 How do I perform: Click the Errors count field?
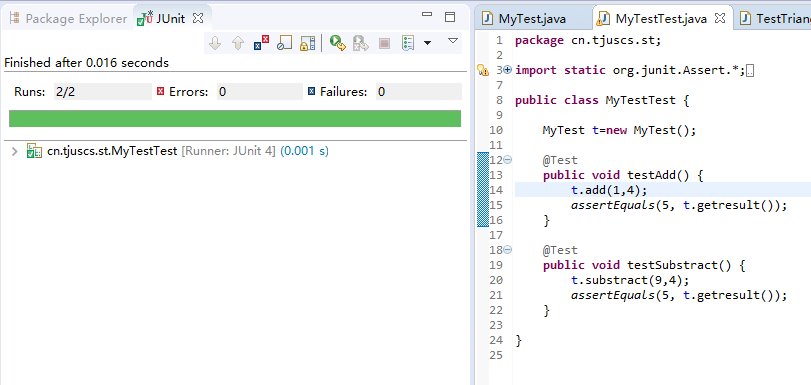[x=260, y=92]
